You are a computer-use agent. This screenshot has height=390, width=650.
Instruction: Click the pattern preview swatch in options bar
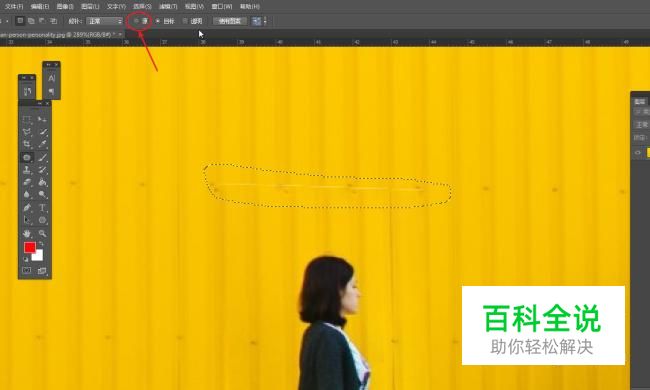257,21
